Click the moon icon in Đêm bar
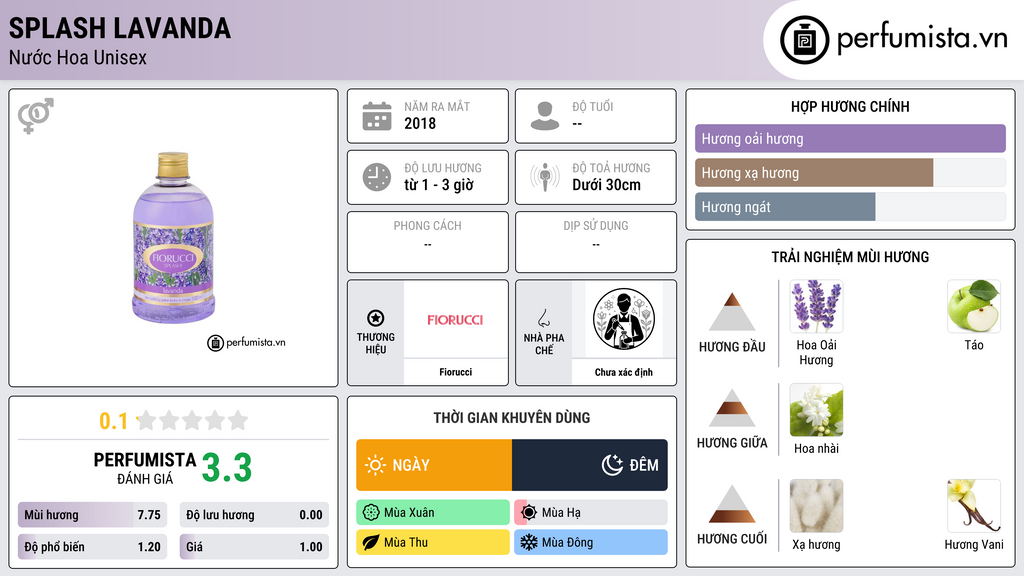The image size is (1024, 576). click(x=612, y=465)
